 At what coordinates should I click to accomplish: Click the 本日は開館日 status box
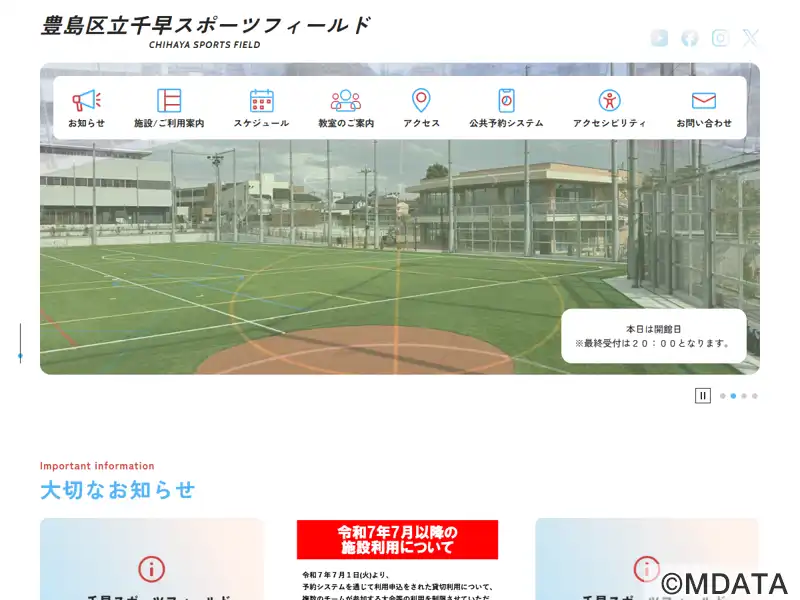654,336
